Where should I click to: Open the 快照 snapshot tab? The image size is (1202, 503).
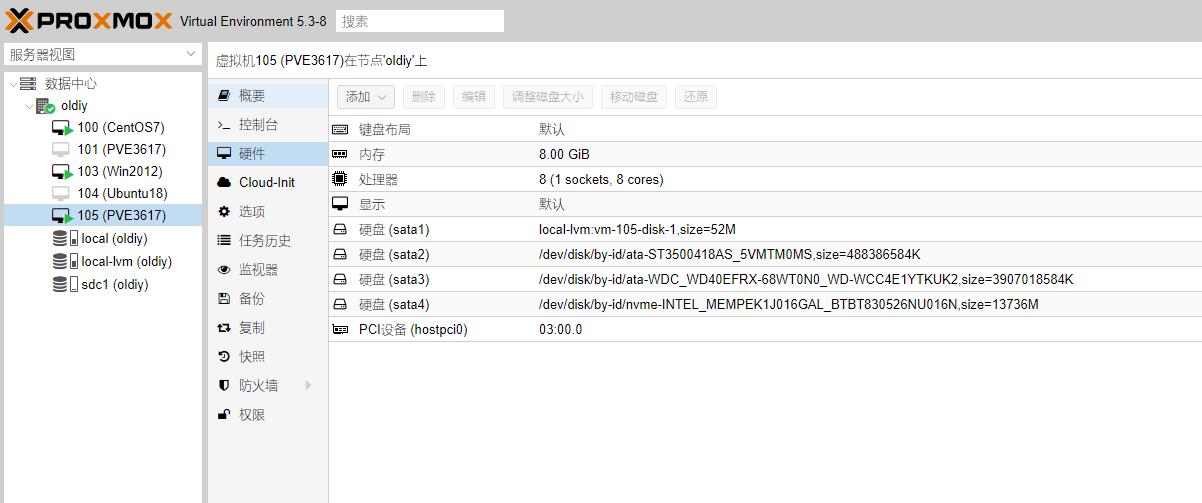(268, 357)
